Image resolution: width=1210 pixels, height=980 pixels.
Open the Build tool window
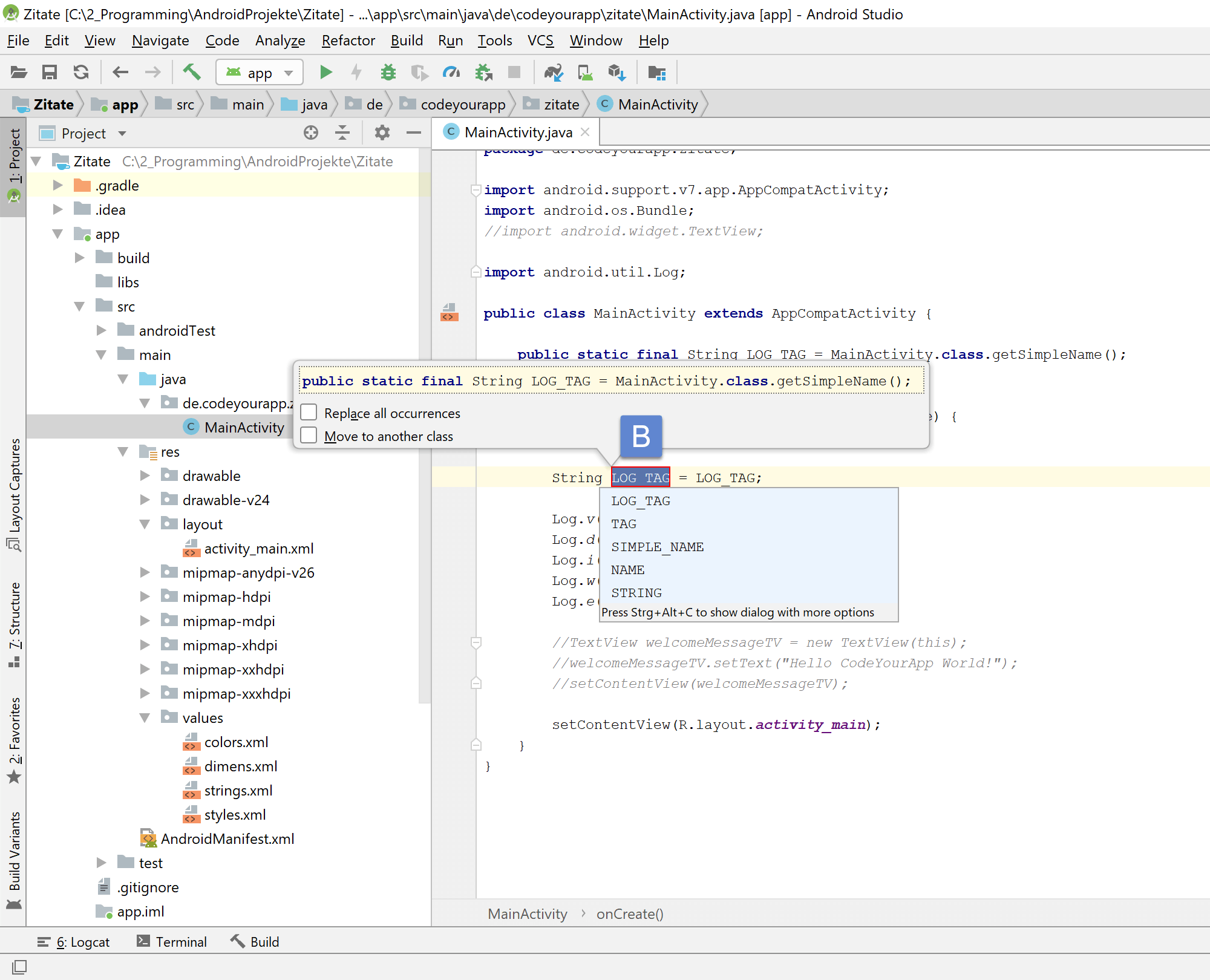point(255,942)
